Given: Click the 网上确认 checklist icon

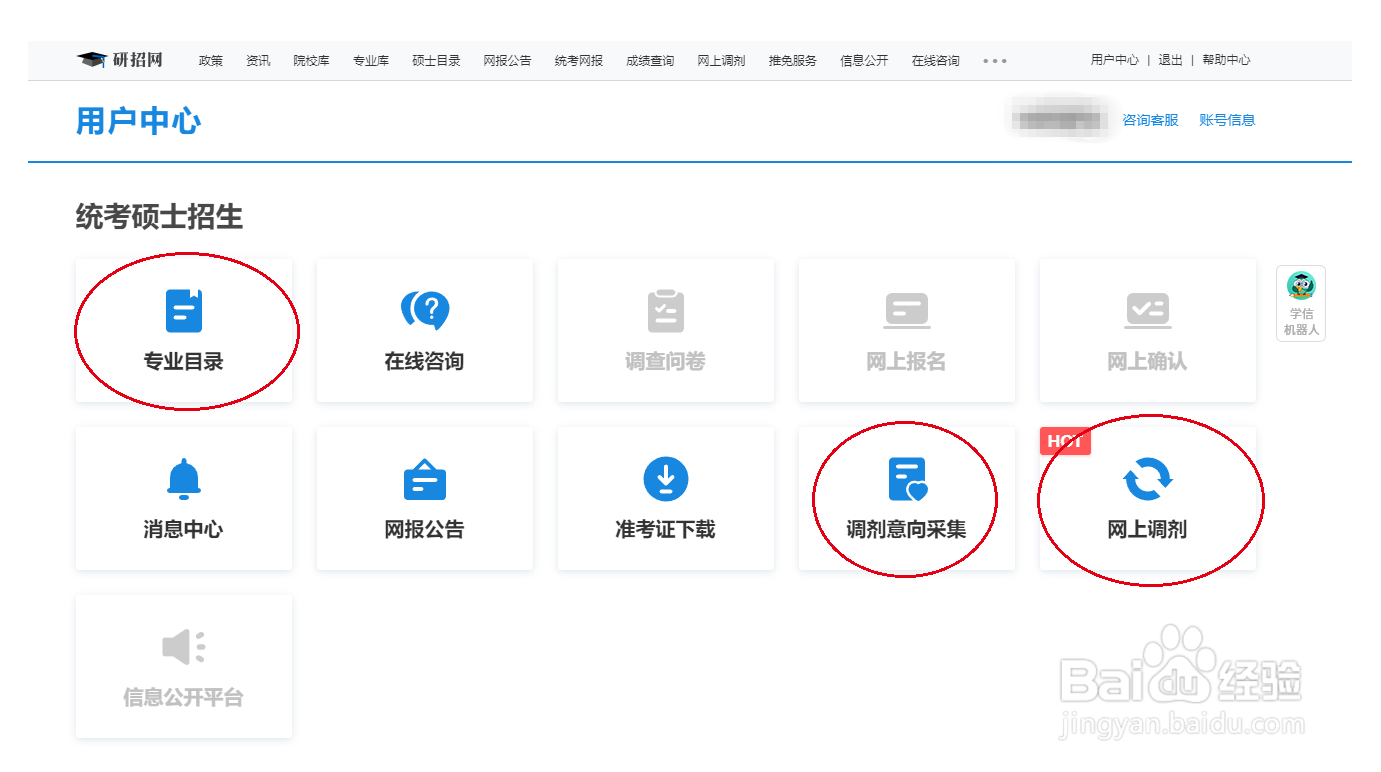Looking at the screenshot, I should pyautogui.click(x=1148, y=311).
